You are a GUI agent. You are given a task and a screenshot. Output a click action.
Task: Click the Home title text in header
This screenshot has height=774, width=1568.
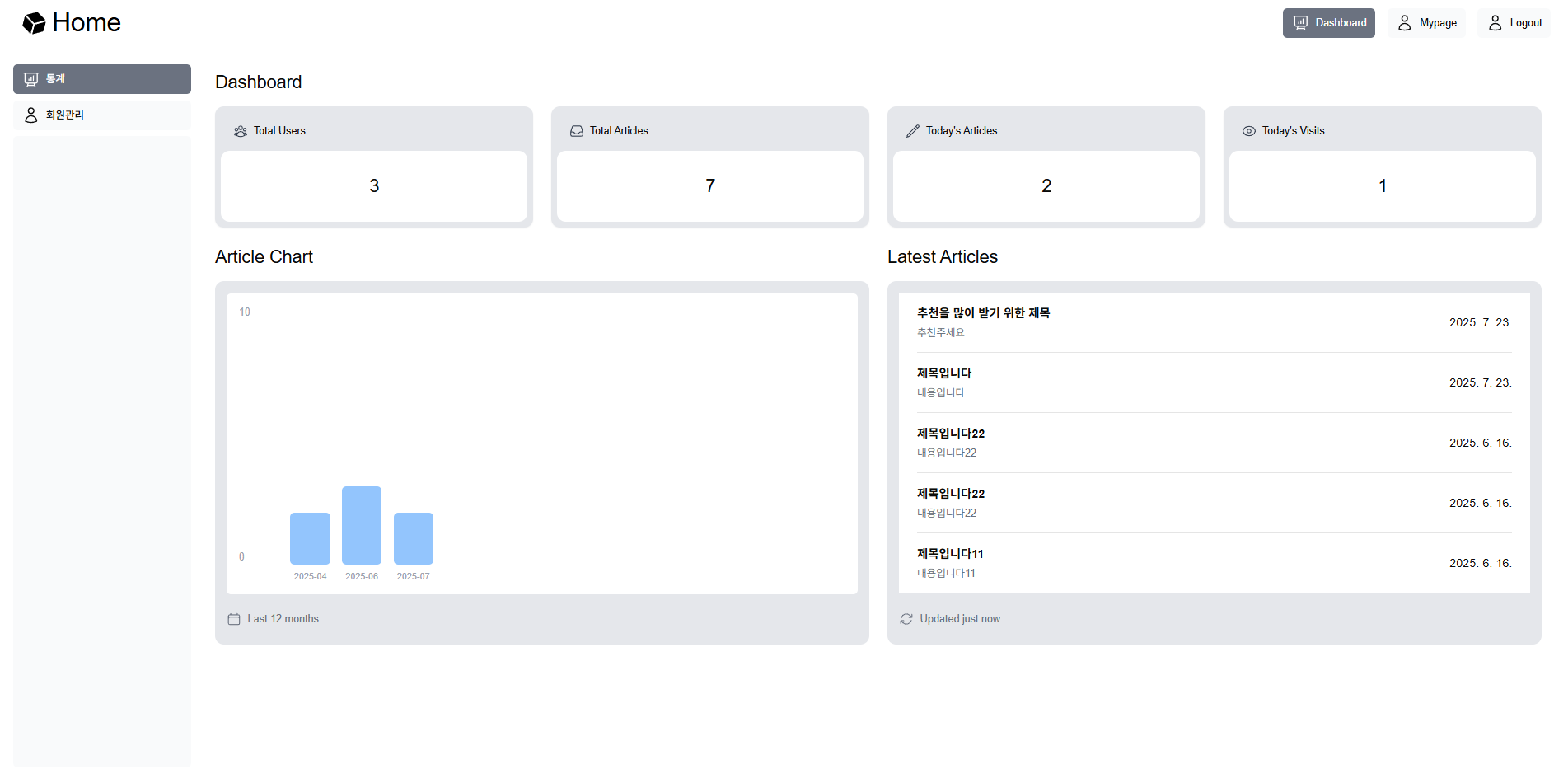(87, 23)
